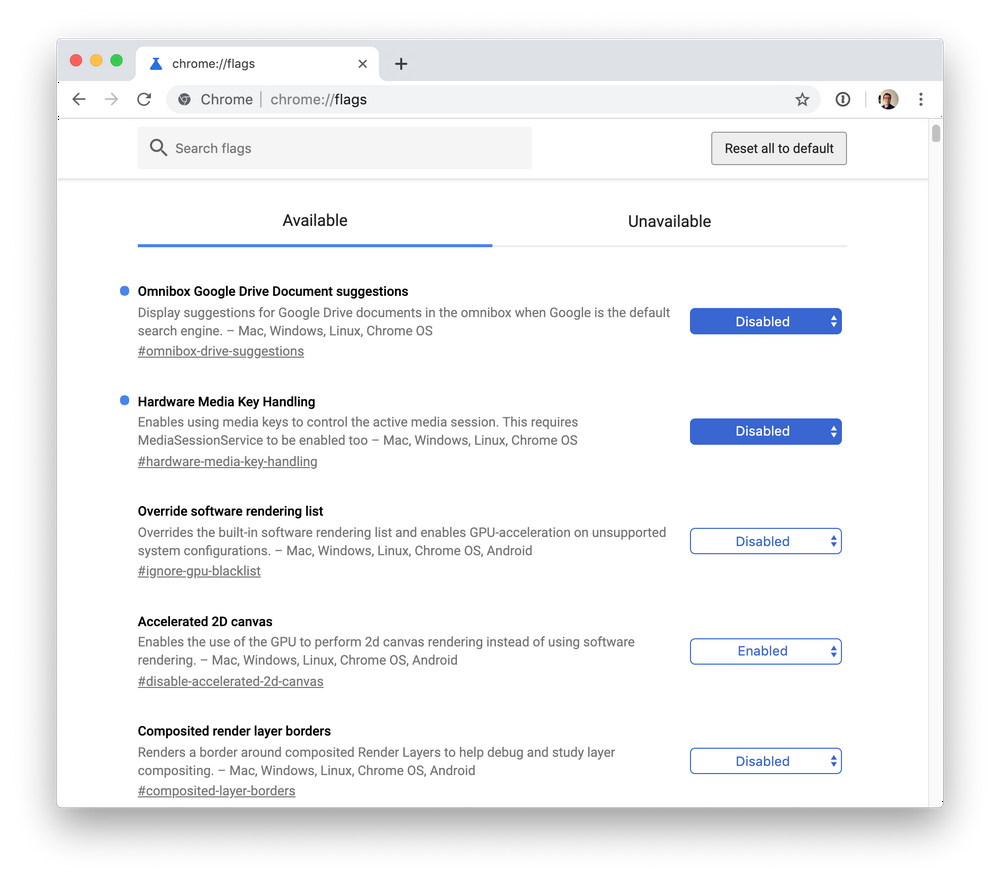Click the forward navigation arrow
1000x883 pixels.
111,99
